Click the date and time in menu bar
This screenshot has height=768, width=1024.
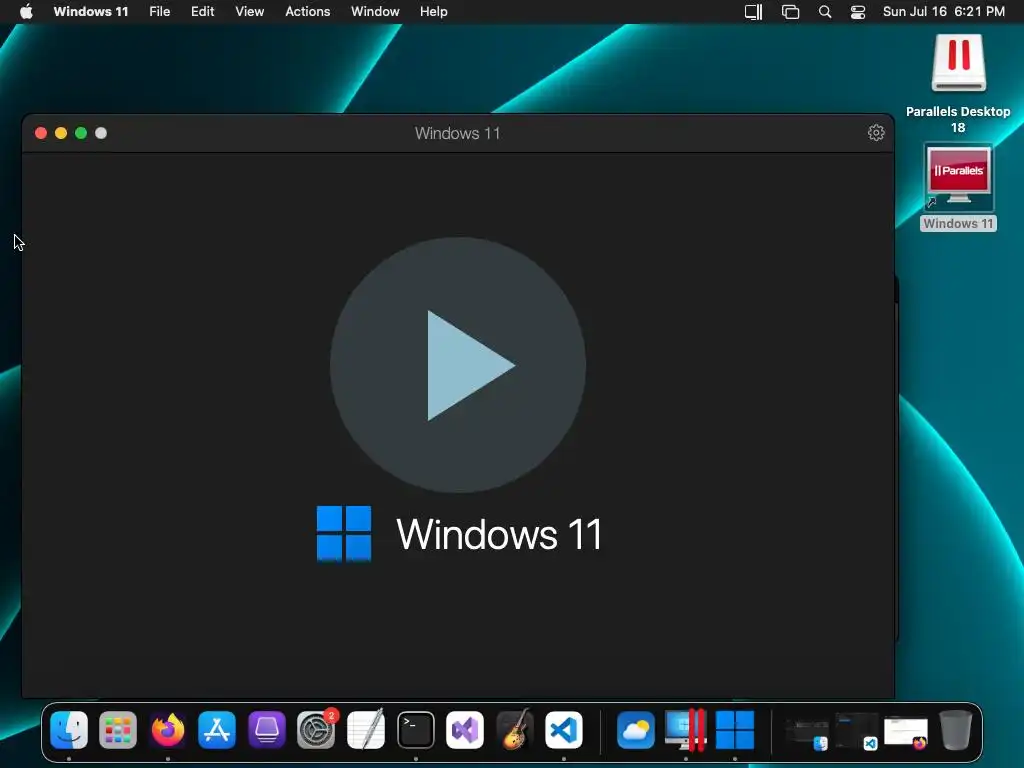point(944,12)
